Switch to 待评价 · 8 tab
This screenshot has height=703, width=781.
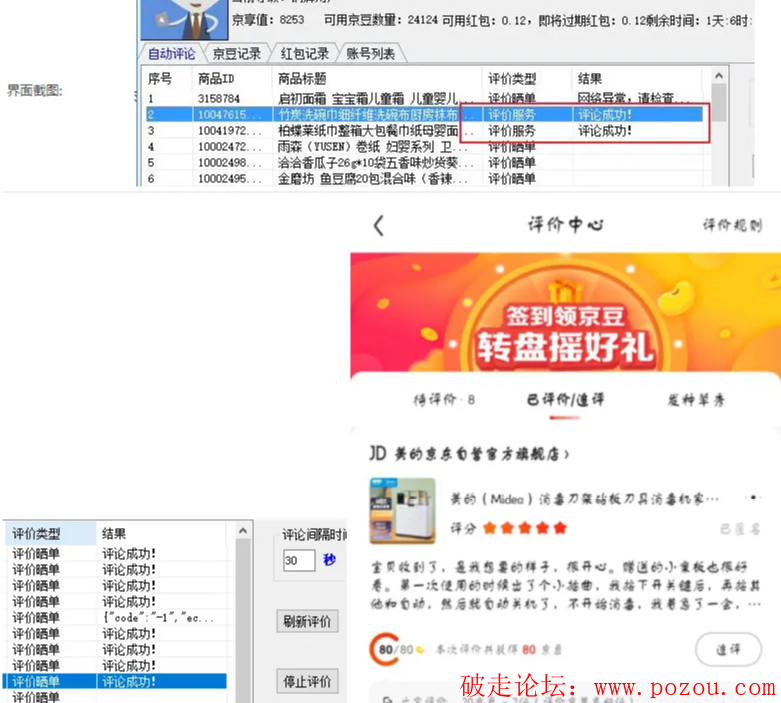tap(444, 400)
